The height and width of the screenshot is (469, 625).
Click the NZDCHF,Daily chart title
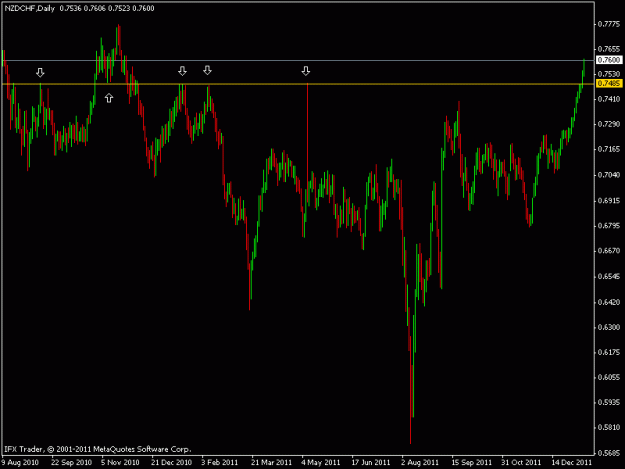coord(30,8)
